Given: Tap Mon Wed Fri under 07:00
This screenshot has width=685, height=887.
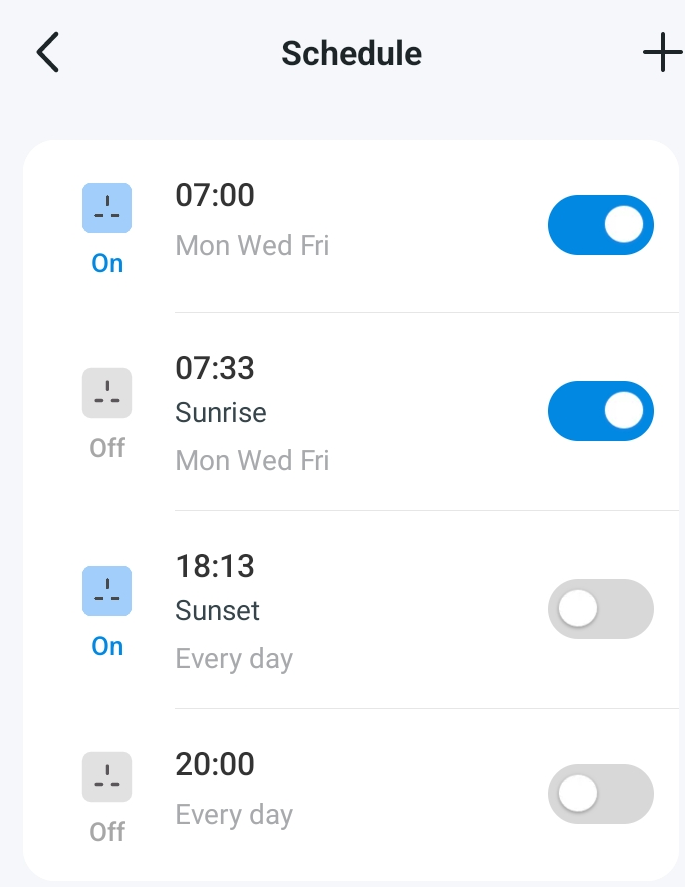Looking at the screenshot, I should click(252, 245).
